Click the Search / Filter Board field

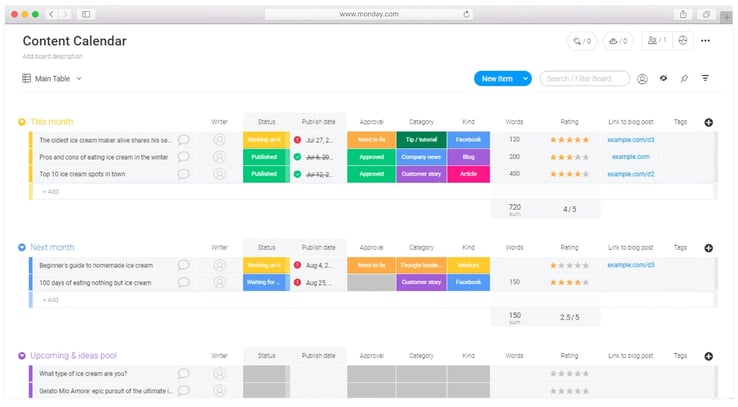[585, 78]
